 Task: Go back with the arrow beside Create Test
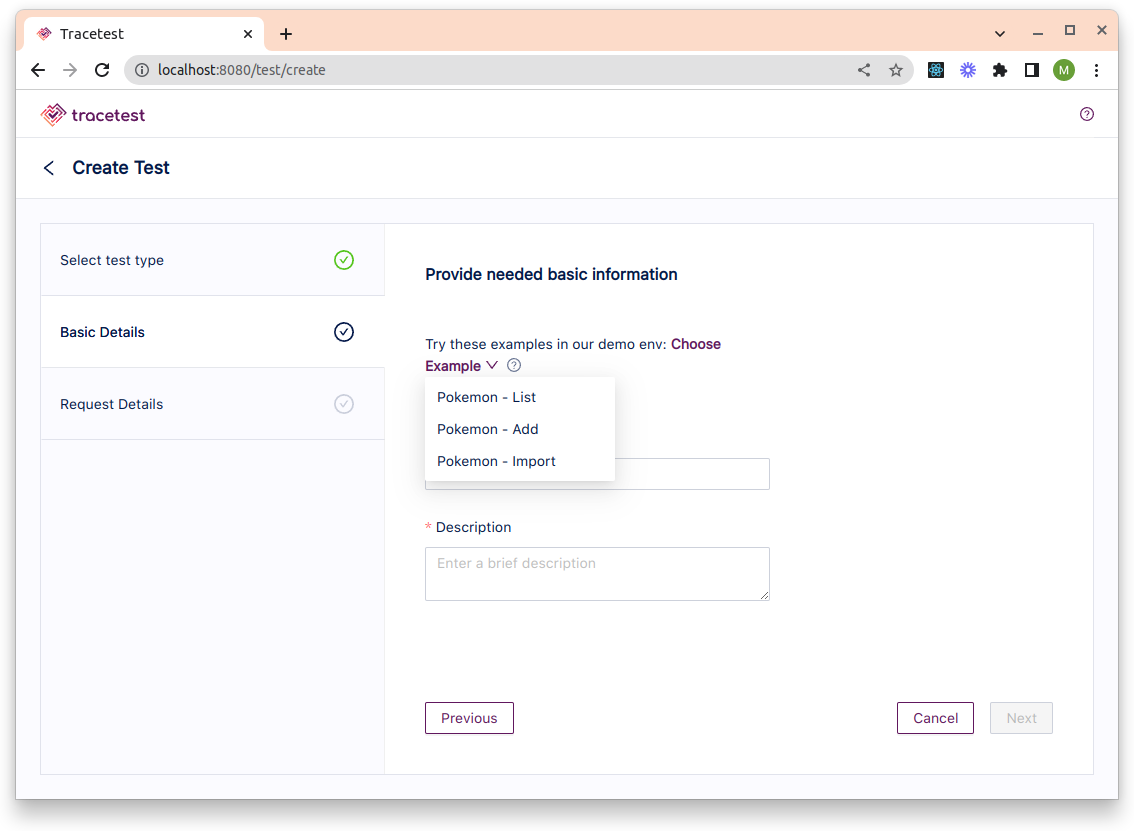(48, 168)
